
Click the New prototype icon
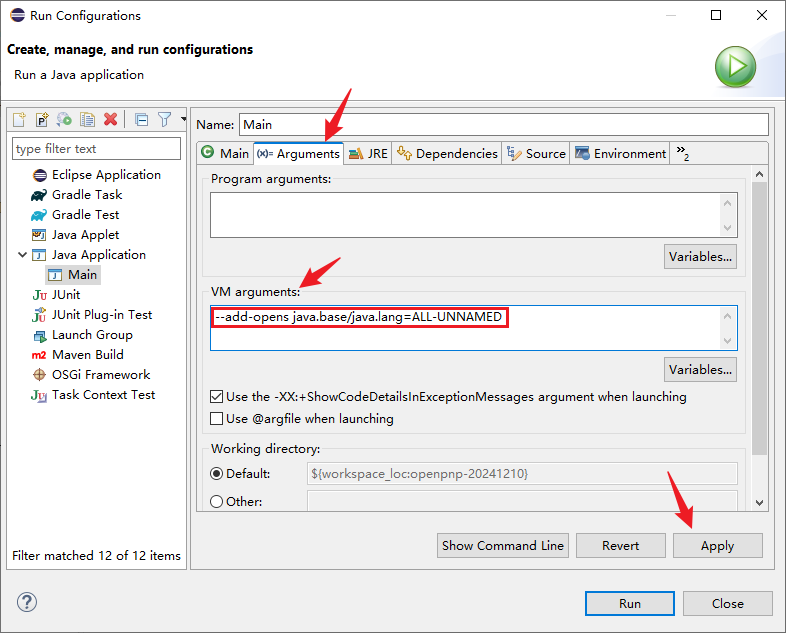coord(42,119)
